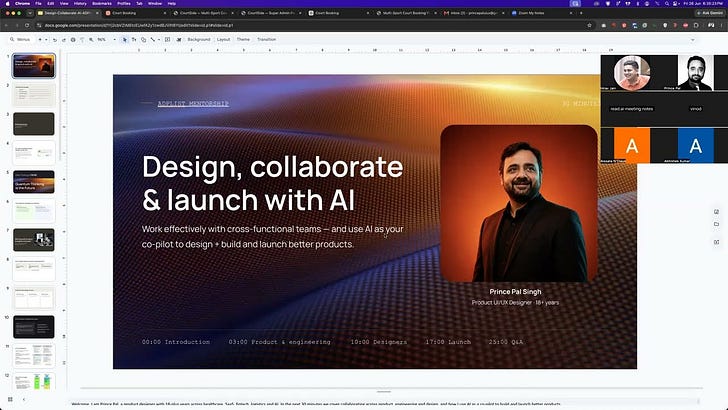Click the ADPLIST MENTORSHIP link on slide
Viewport: 728px width, 410px height.
(x=193, y=104)
